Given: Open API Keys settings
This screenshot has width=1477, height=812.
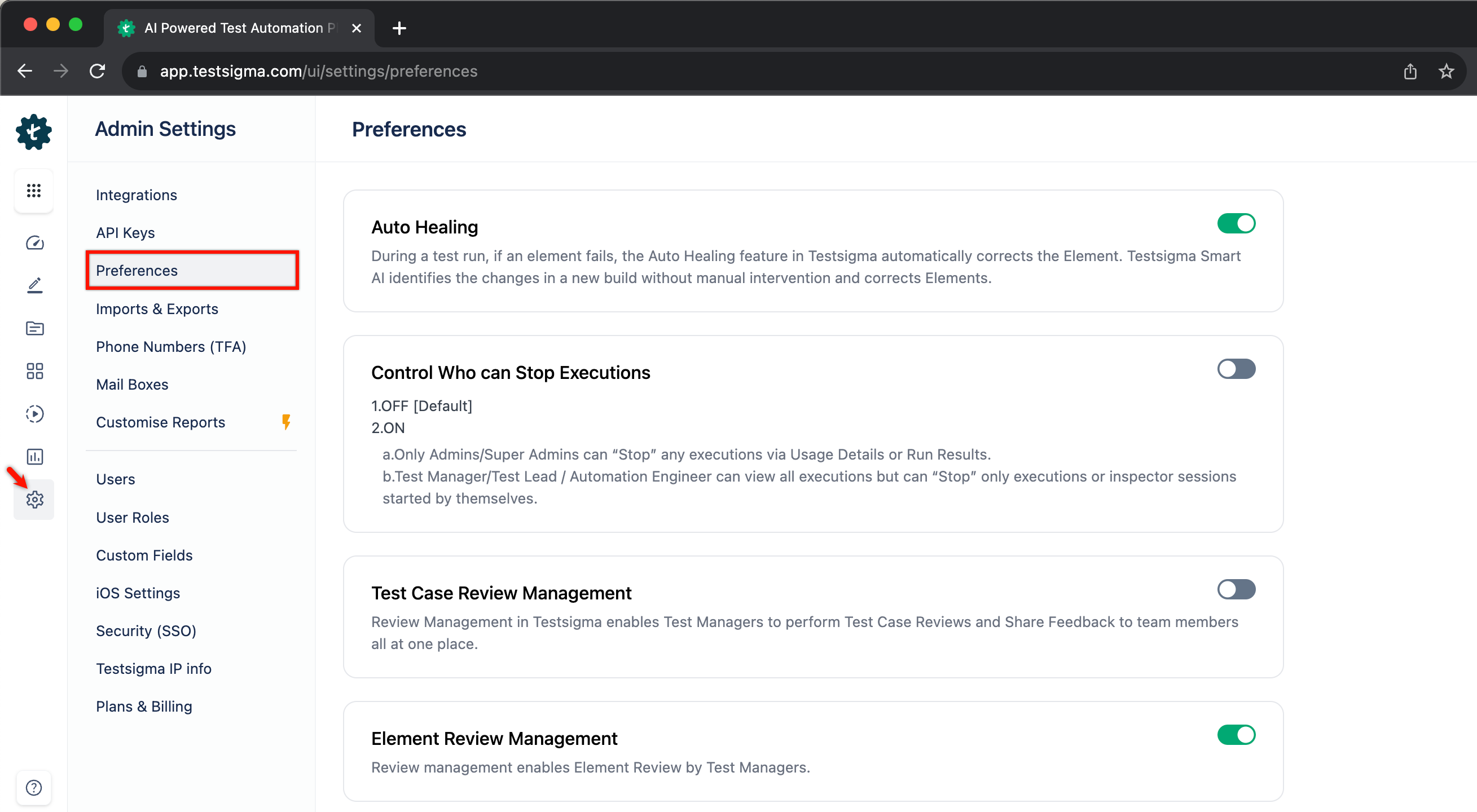Looking at the screenshot, I should 126,233.
